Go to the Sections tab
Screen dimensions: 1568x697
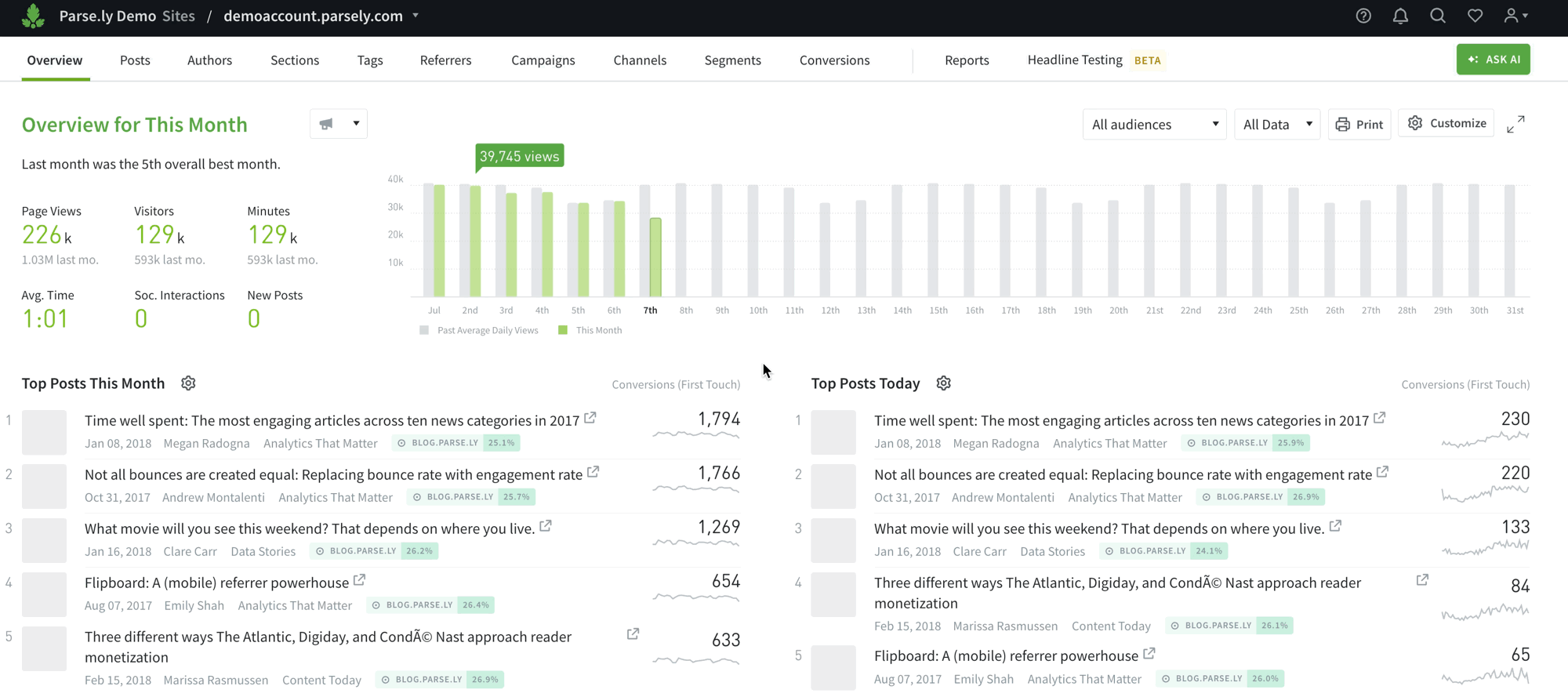(295, 60)
